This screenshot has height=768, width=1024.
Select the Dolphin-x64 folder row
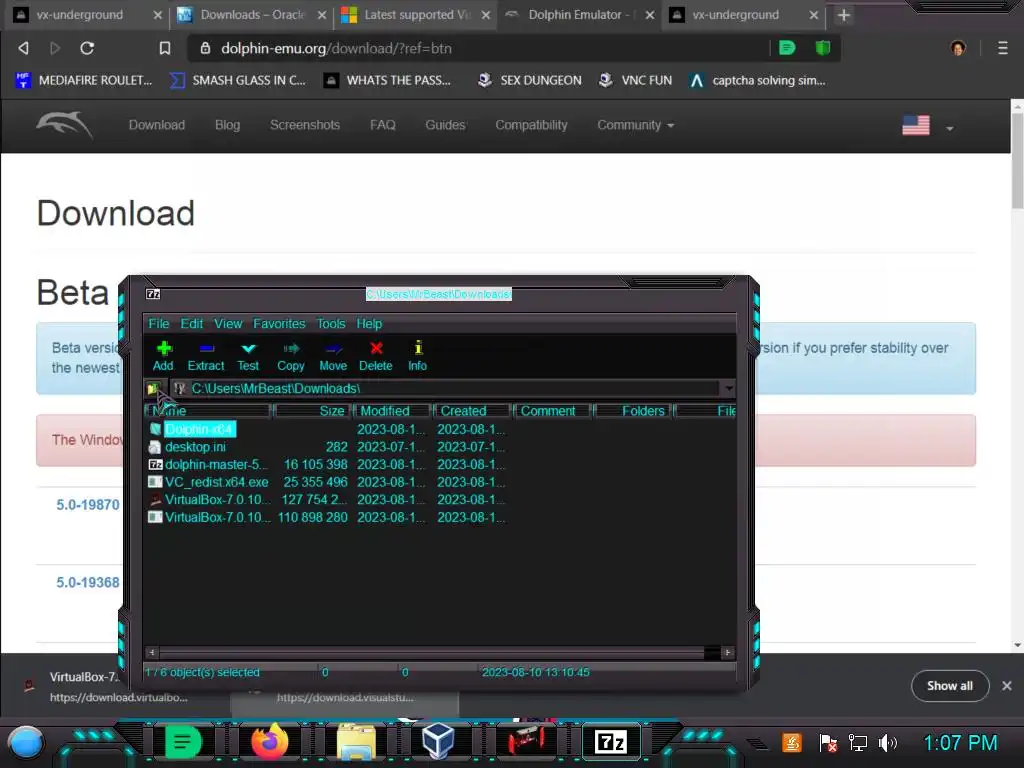[199, 429]
